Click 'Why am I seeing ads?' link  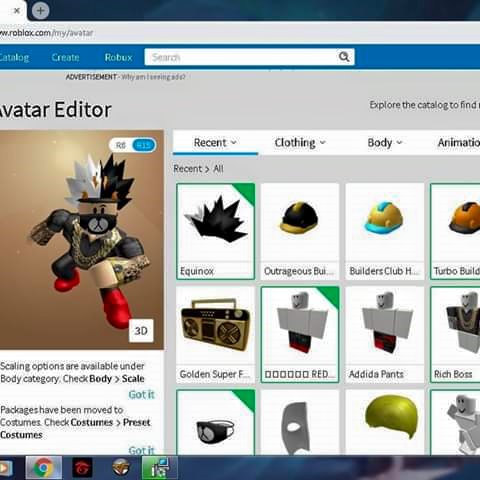(153, 77)
